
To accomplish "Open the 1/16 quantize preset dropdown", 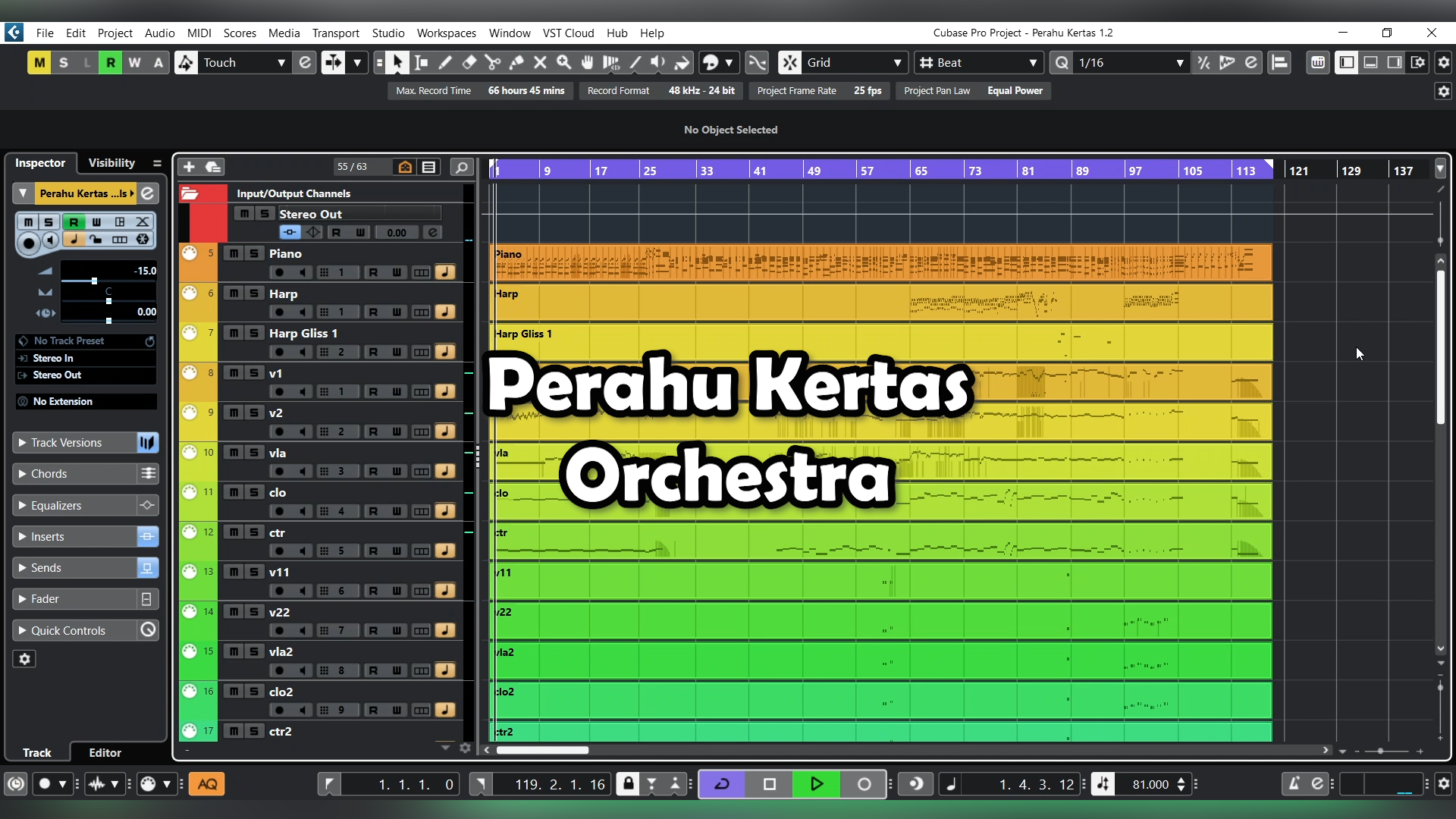I will [x=1179, y=63].
